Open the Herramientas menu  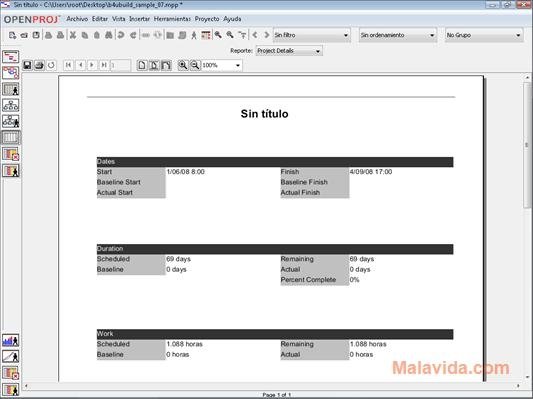(172, 19)
